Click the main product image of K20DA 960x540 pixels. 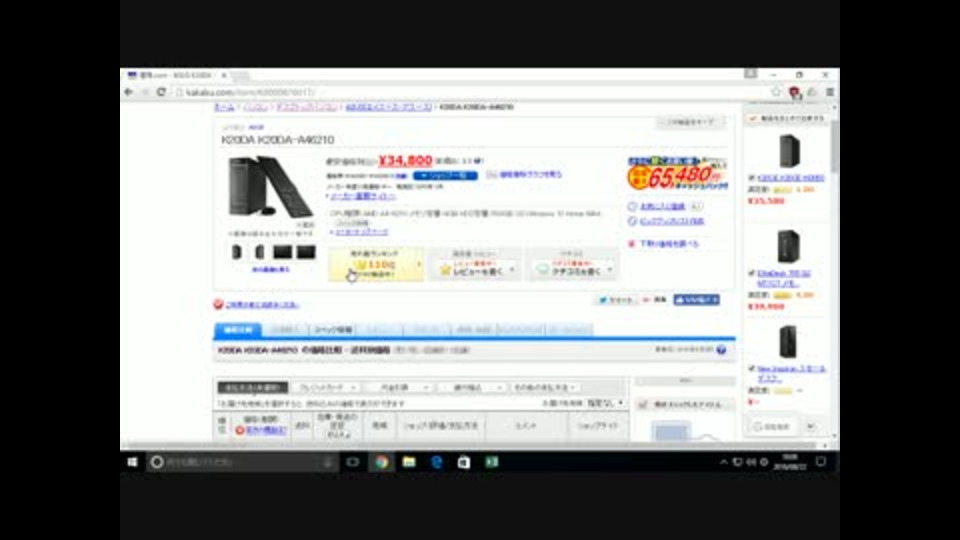coord(271,187)
